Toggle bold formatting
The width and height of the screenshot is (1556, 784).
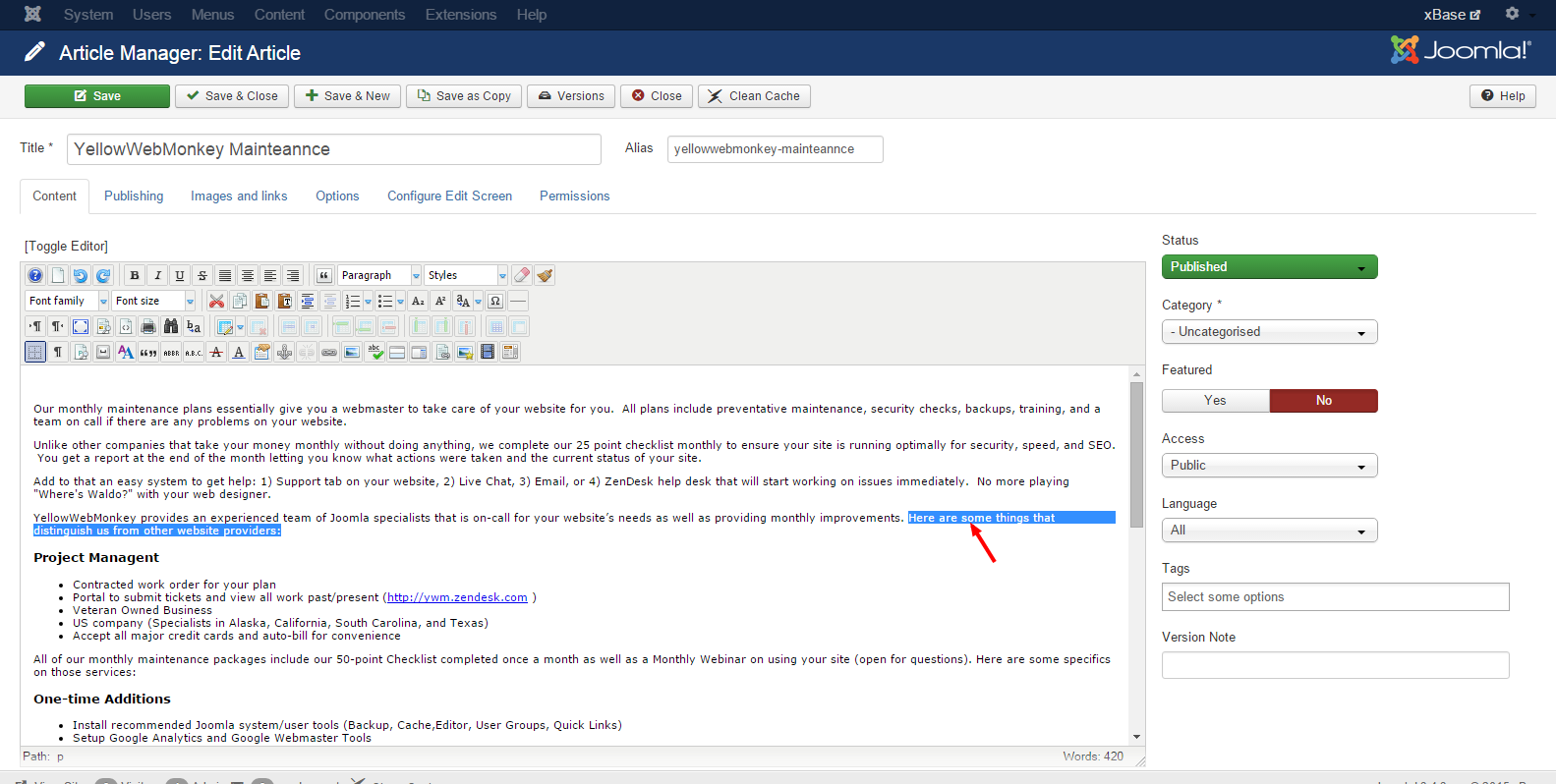tap(135, 275)
